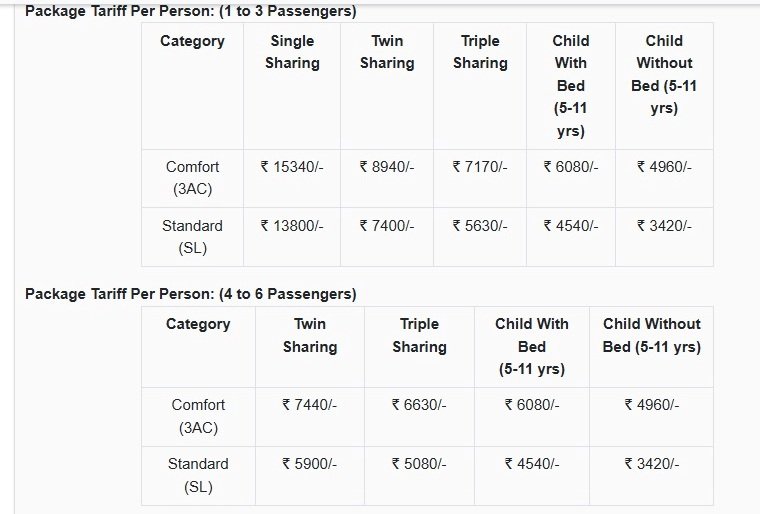Click the Category header in the first table

(192, 41)
